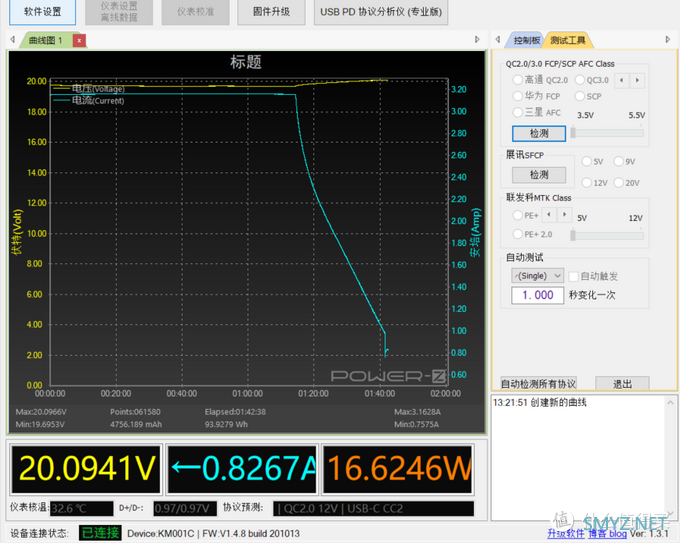Click the 16.6246W power readout
The image size is (680, 543).
tap(397, 469)
